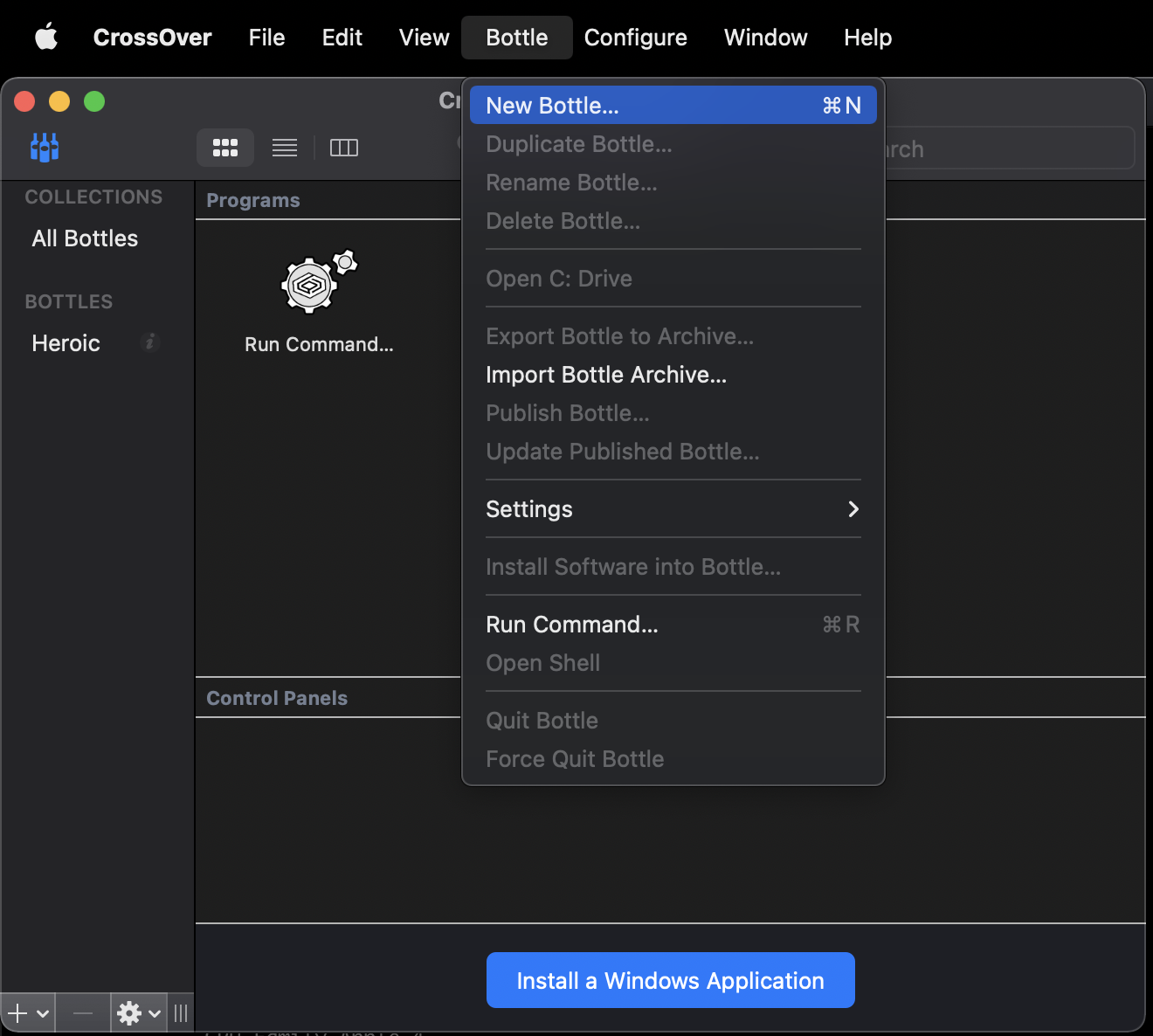Click the Programs section header

253,200
